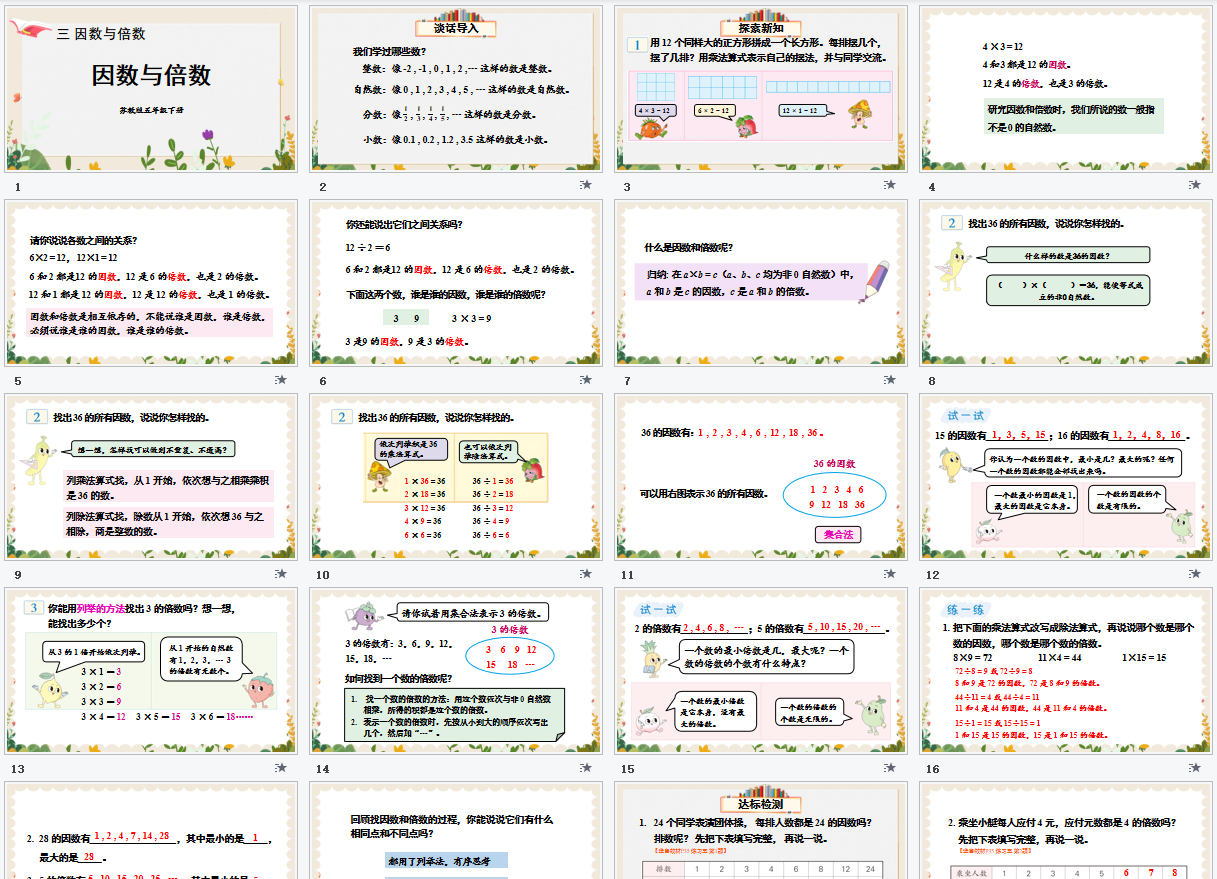The height and width of the screenshot is (879, 1217).
Task: Select slide 13 about 列举的方法 for multiples of 3
Action: [x=152, y=670]
